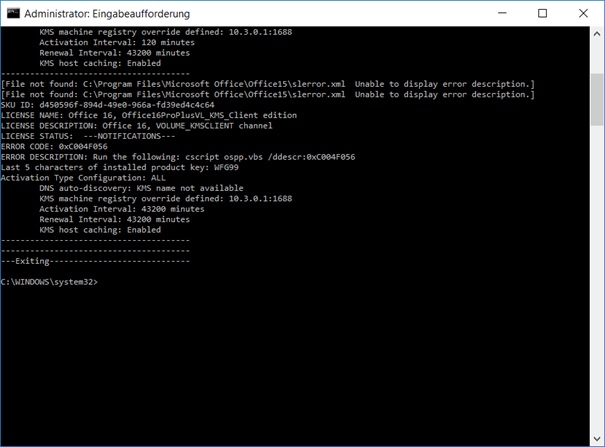Viewport: 605px width, 447px height.
Task: Click the 'Activation Type Configuration: ALL' line
Action: coord(83,178)
